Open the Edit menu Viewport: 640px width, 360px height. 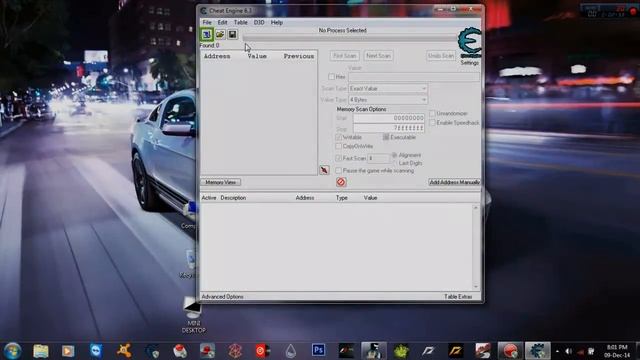pyautogui.click(x=222, y=22)
